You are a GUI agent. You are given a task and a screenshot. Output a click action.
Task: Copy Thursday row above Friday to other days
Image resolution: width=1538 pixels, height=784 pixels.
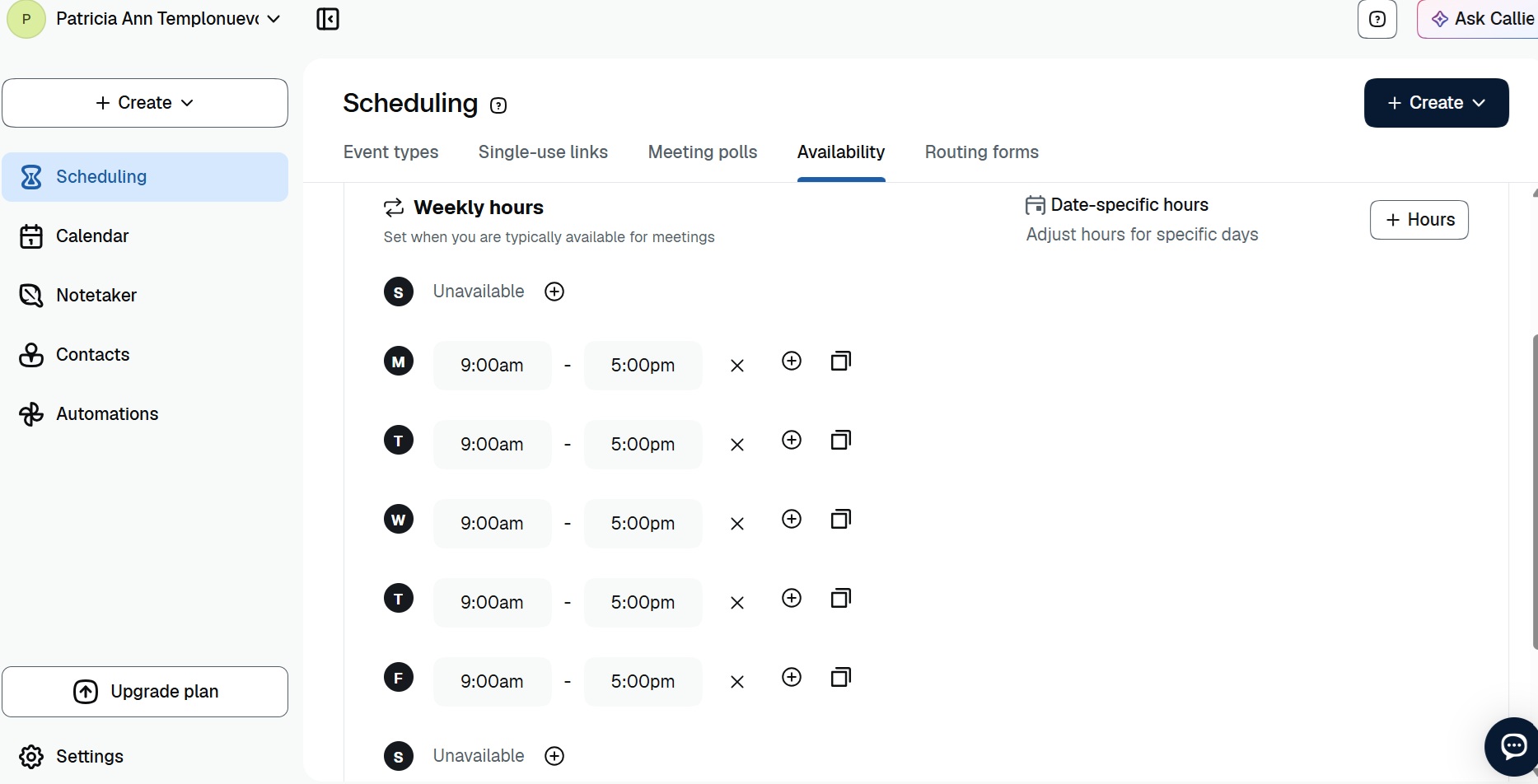click(841, 598)
